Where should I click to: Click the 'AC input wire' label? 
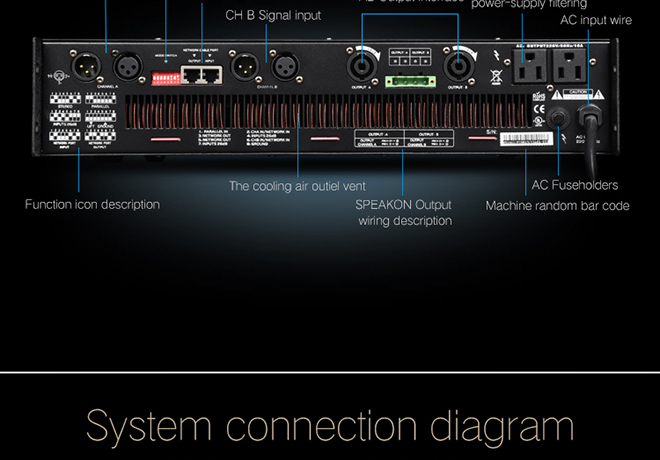pos(596,20)
